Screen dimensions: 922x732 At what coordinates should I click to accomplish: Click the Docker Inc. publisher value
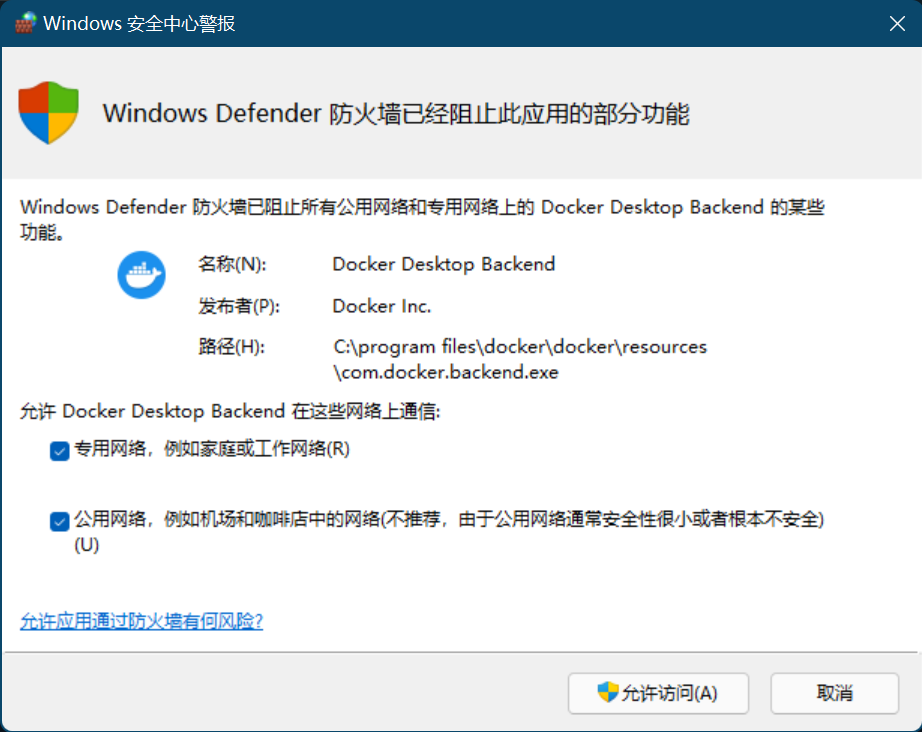382,306
